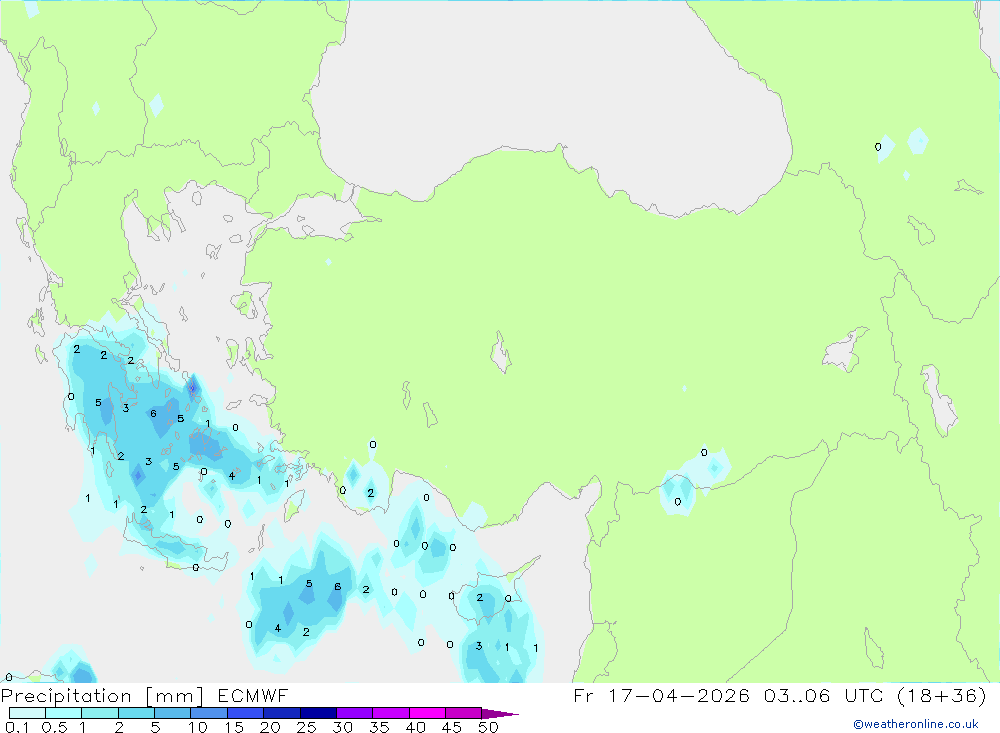The height and width of the screenshot is (733, 1000).
Task: Click the '25' legend scale label
Action: 307,727
